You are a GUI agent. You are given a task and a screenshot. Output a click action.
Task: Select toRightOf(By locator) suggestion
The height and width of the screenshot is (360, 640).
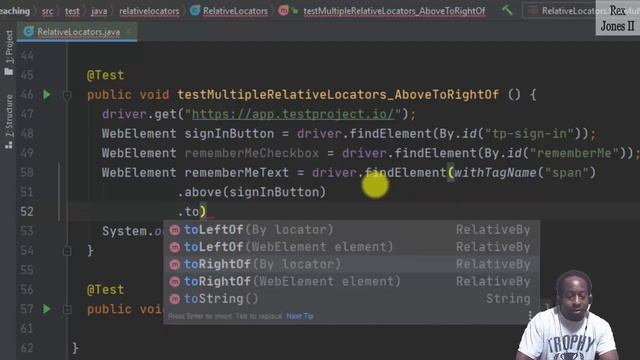click(x=351, y=264)
